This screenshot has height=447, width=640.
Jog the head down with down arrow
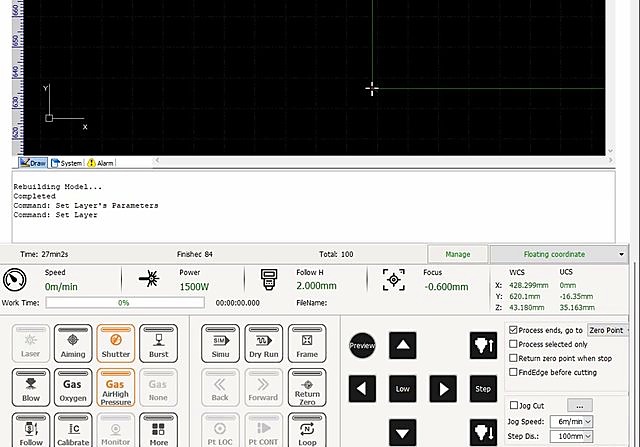(402, 432)
